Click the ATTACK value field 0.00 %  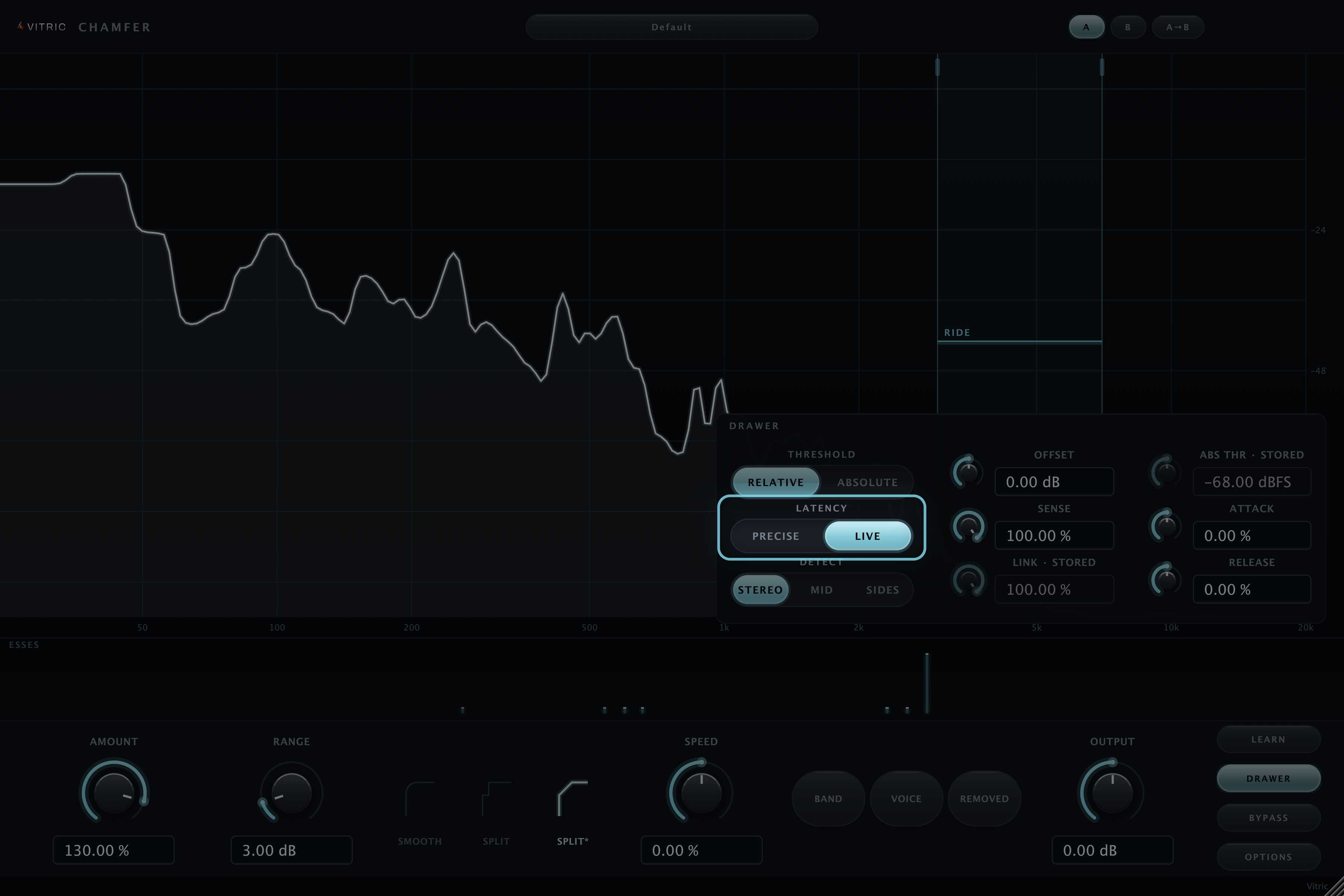(1252, 535)
